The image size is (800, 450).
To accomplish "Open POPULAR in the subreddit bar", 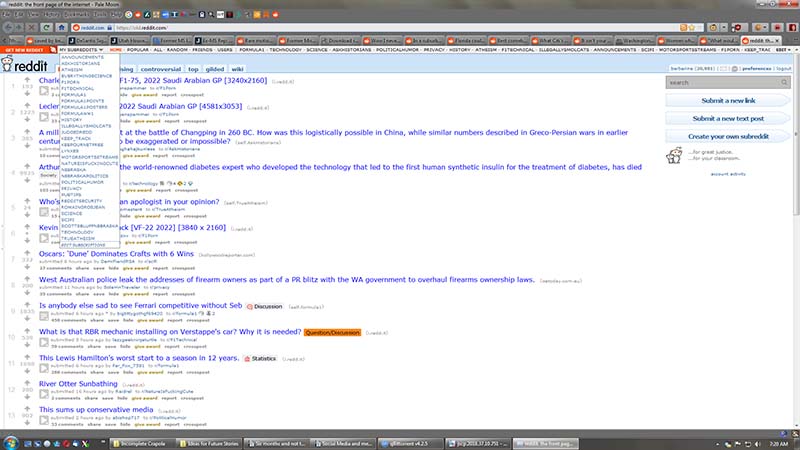I will click(x=137, y=50).
